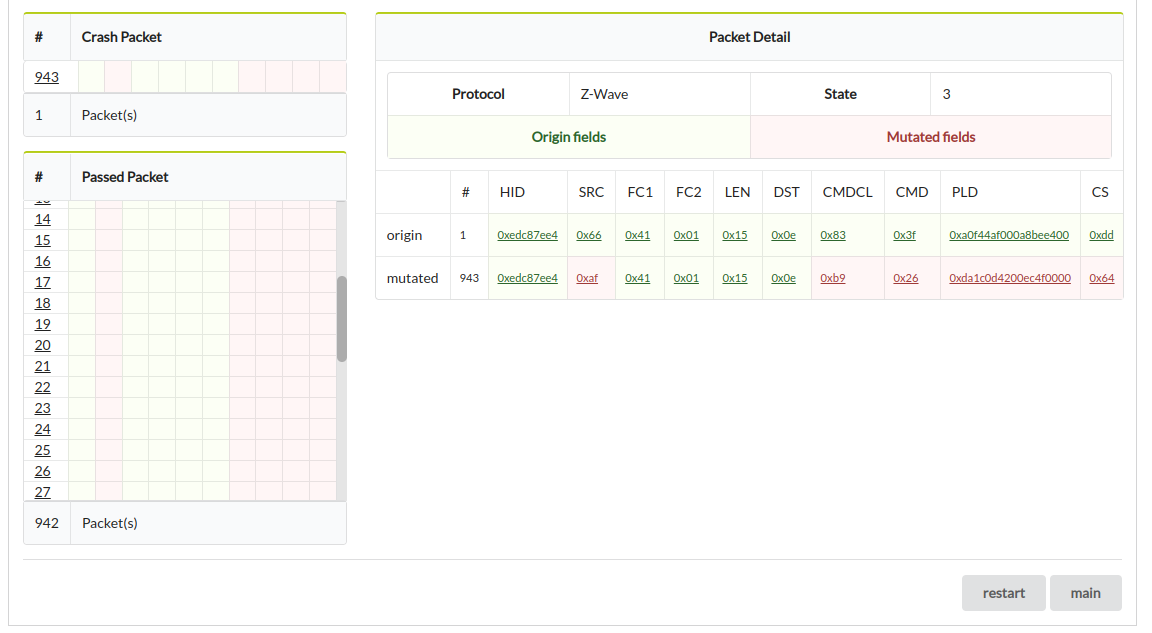The width and height of the screenshot is (1152, 633).
Task: Open mutated SRC value 0xaf
Action: (587, 278)
